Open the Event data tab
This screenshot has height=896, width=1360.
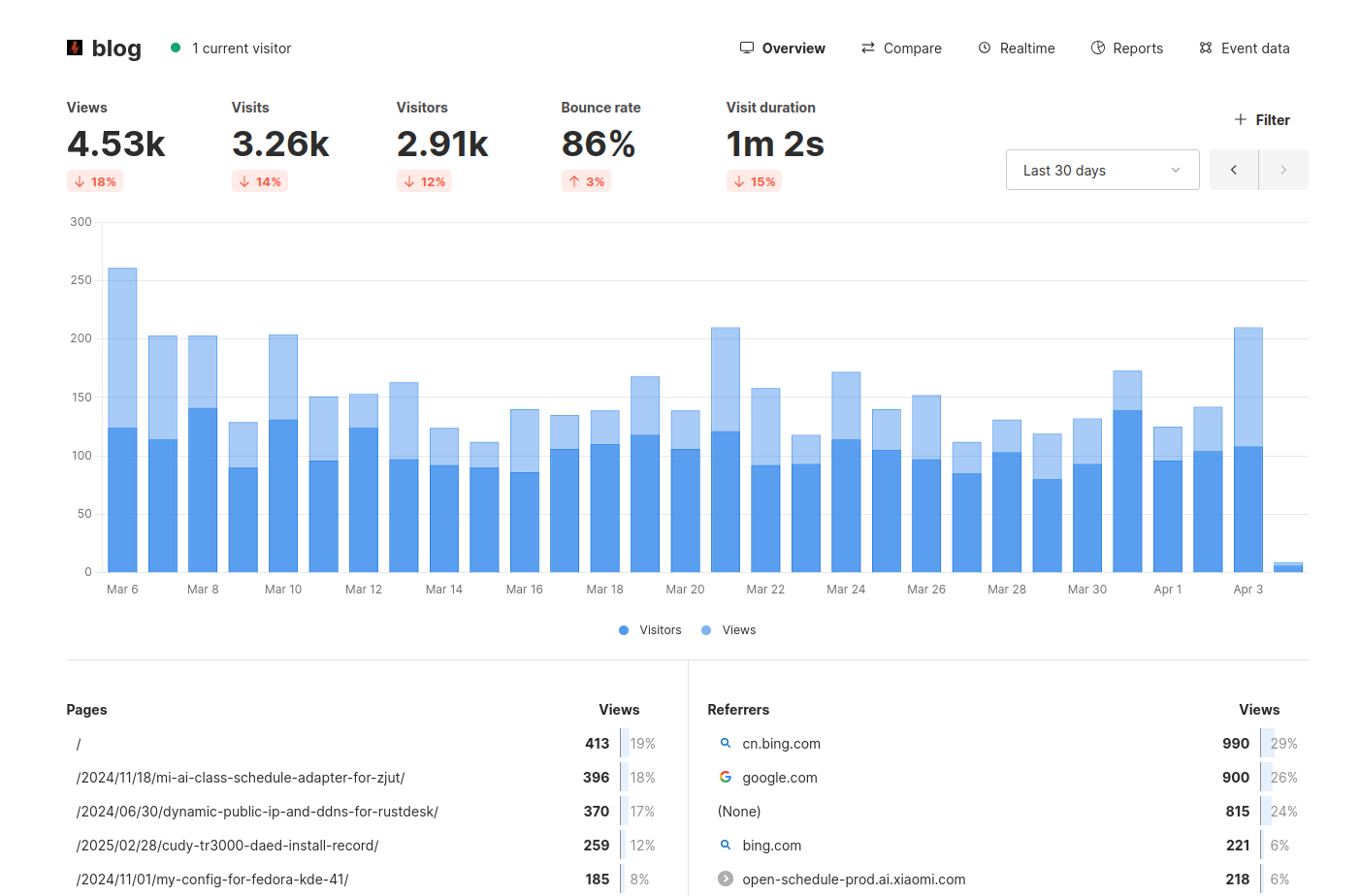click(x=1244, y=48)
